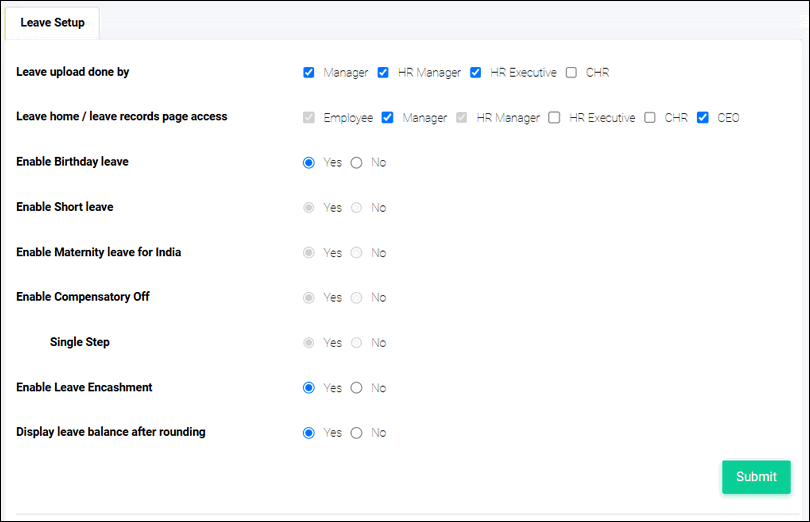Select No for Enable Birthday leave

tap(356, 163)
